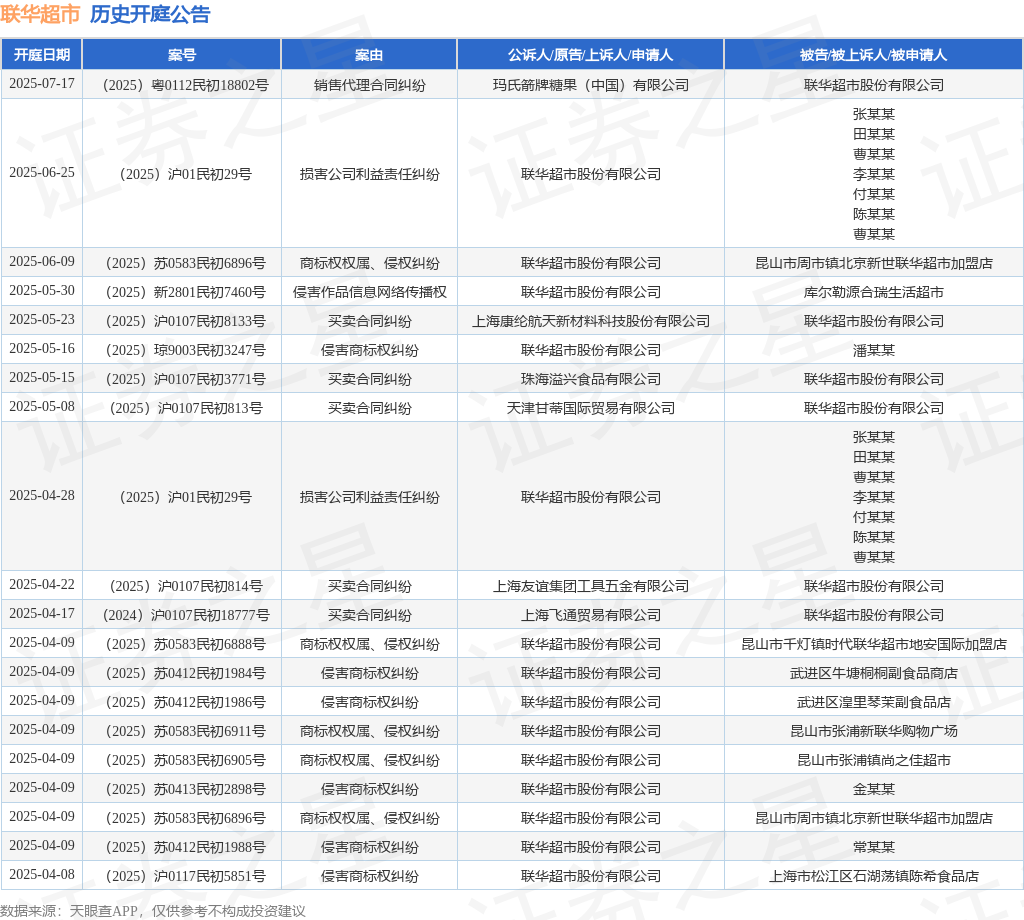1024x920 pixels.
Task: Click case number 苏0412民初1984号
Action: click(x=185, y=674)
